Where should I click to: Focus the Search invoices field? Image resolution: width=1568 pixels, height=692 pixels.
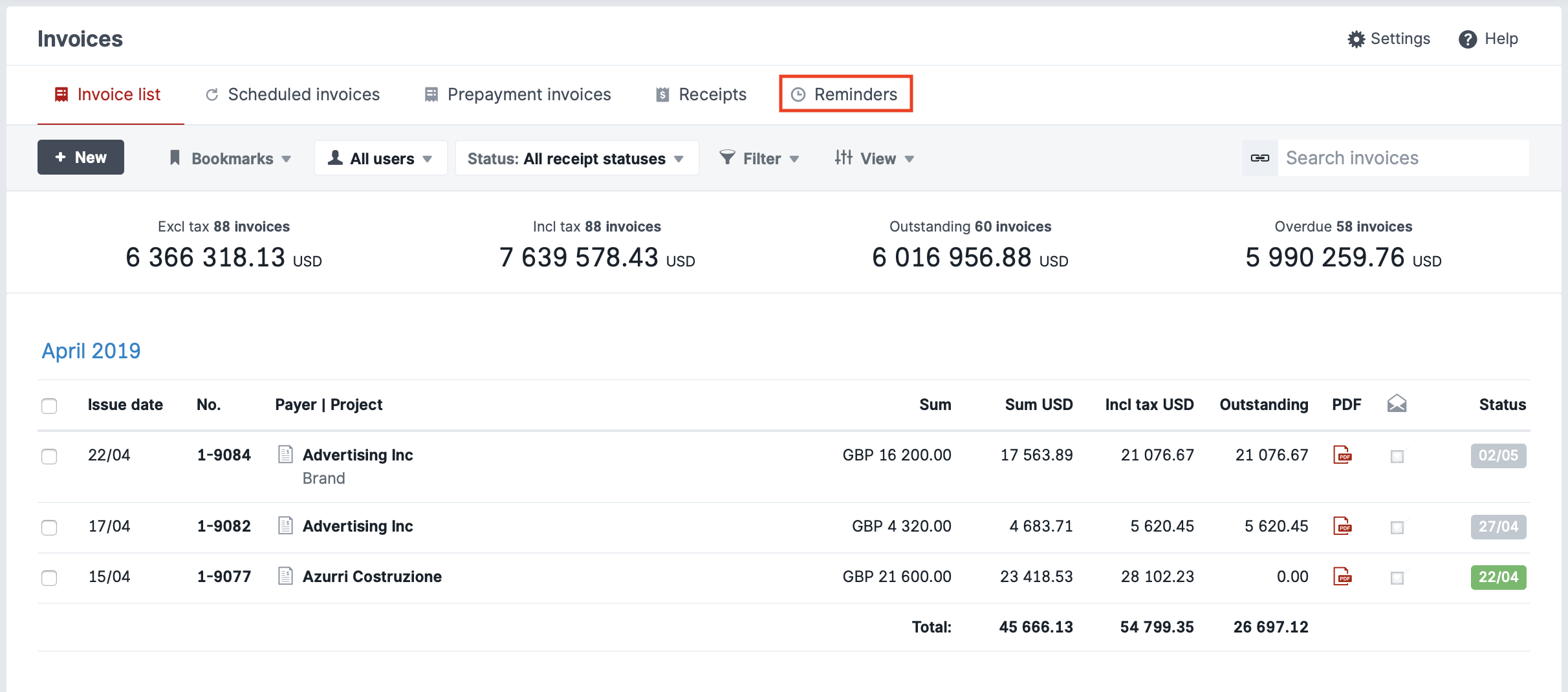1403,158
